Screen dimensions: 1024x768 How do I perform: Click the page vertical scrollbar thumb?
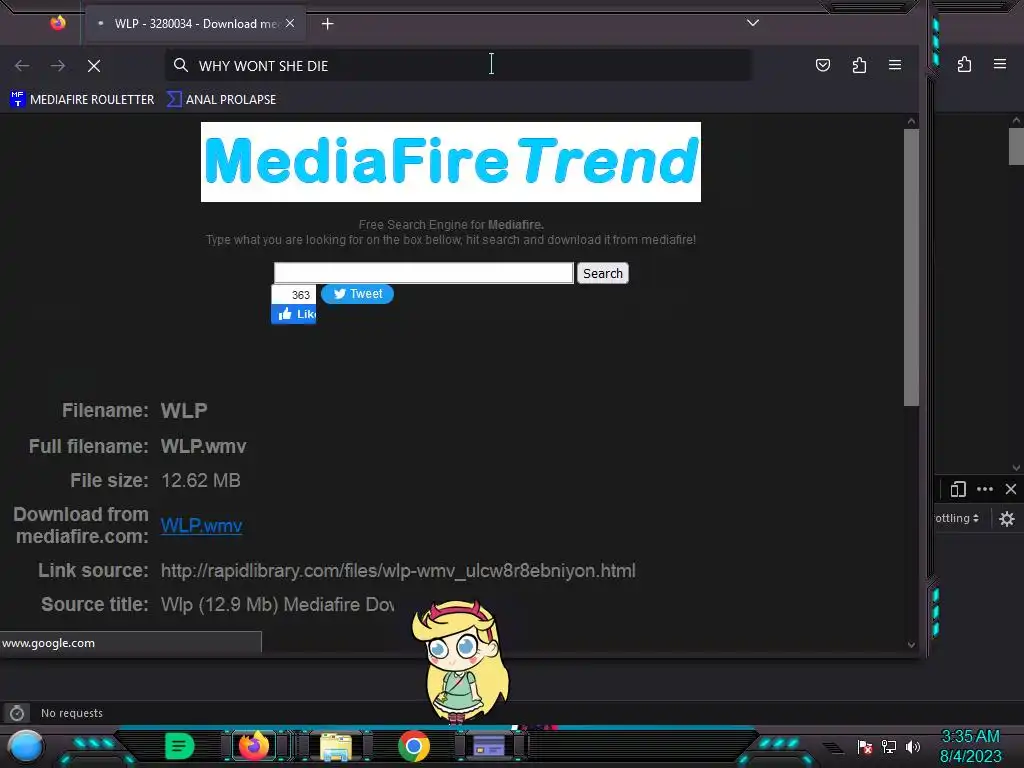(911, 268)
